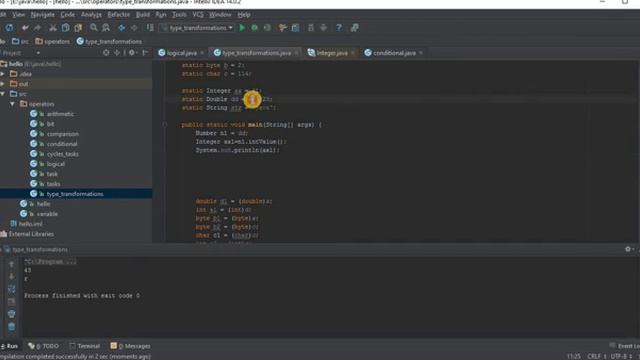Click the src breadcrumb

[x=20, y=41]
